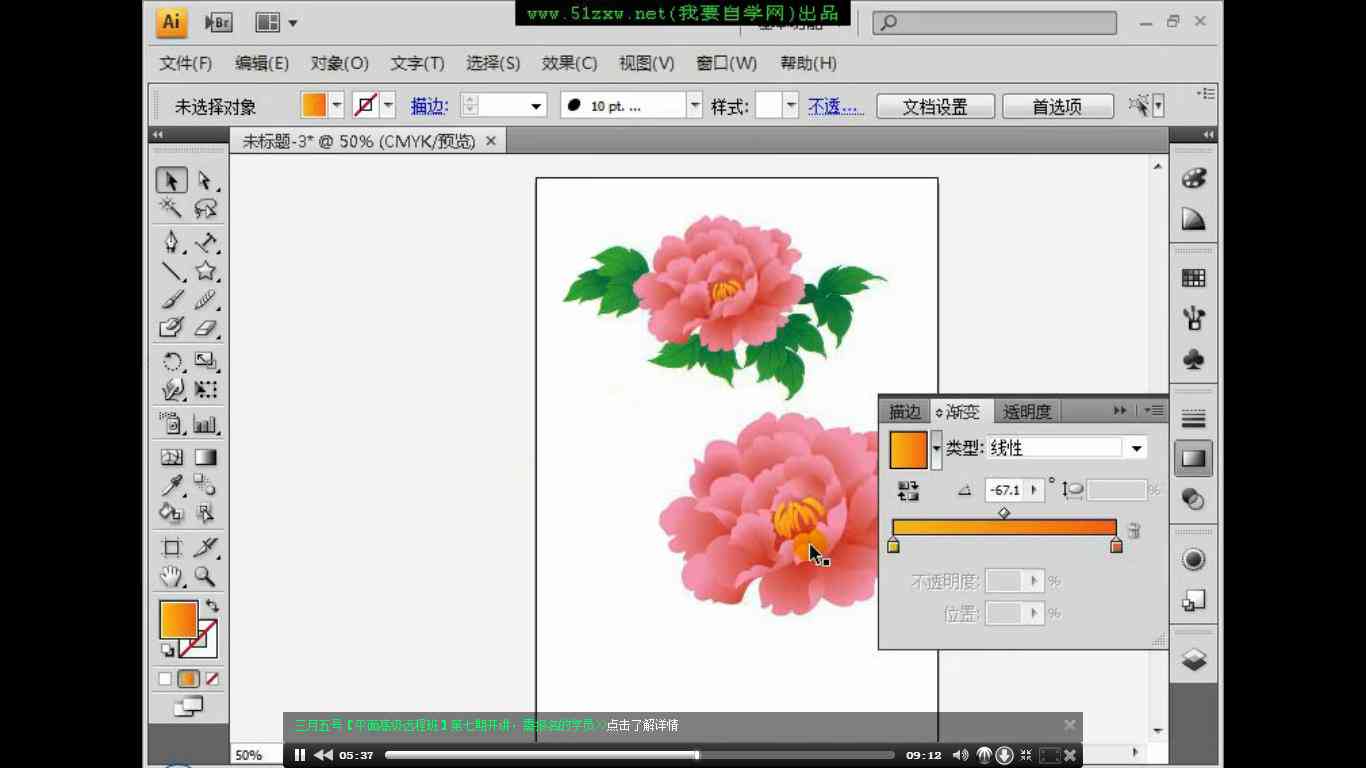This screenshot has width=1366, height=768.
Task: Switch to the 透明度 panel tab
Action: pos(1027,411)
